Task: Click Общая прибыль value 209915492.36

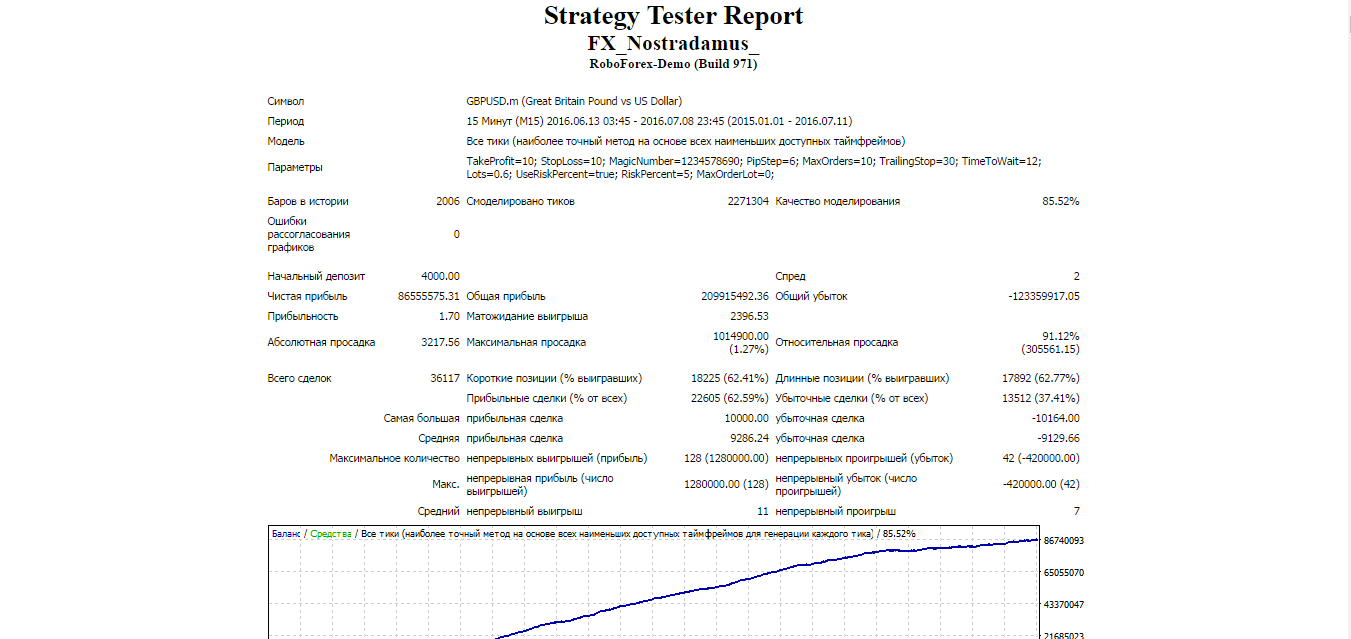Action: click(x=735, y=296)
